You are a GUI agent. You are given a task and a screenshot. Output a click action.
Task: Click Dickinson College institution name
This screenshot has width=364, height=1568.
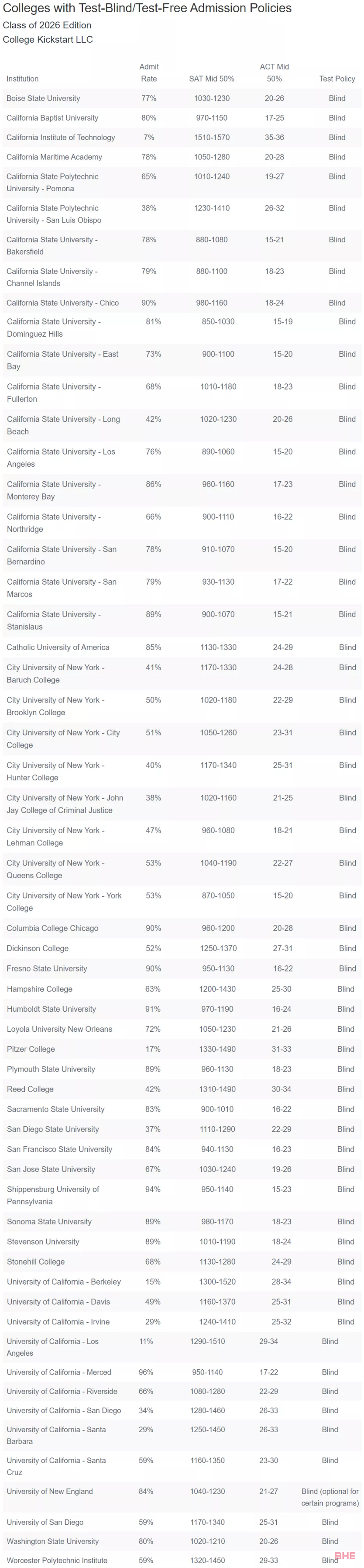38,948
